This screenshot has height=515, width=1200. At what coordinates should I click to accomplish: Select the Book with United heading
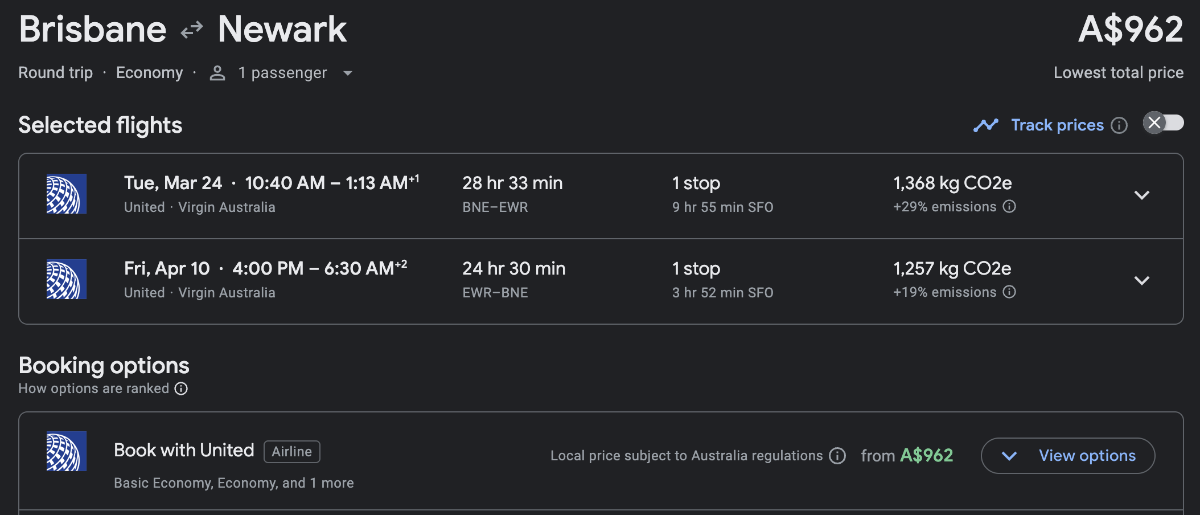click(x=184, y=450)
